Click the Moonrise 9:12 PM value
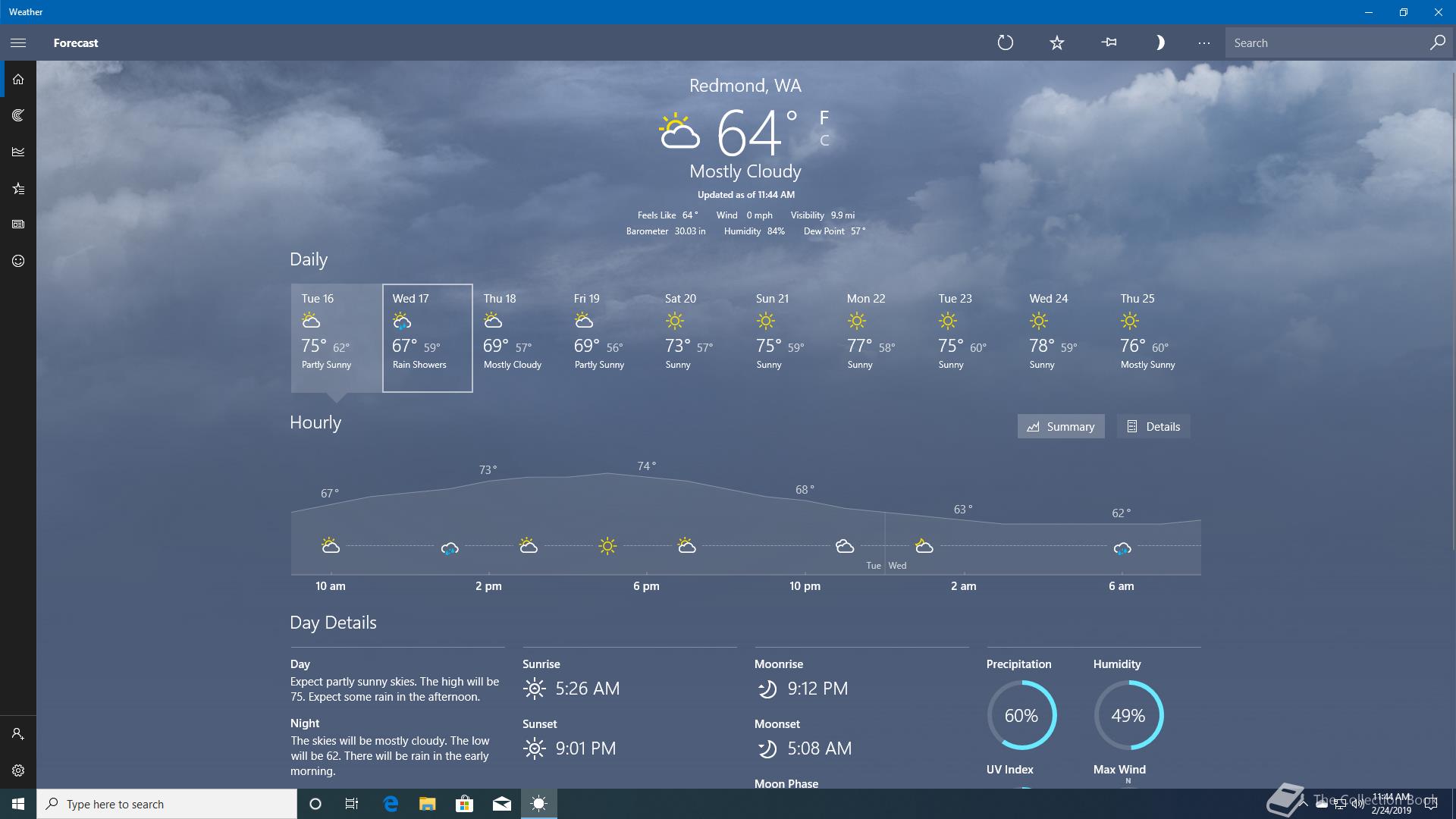The height and width of the screenshot is (819, 1456). pos(817,689)
